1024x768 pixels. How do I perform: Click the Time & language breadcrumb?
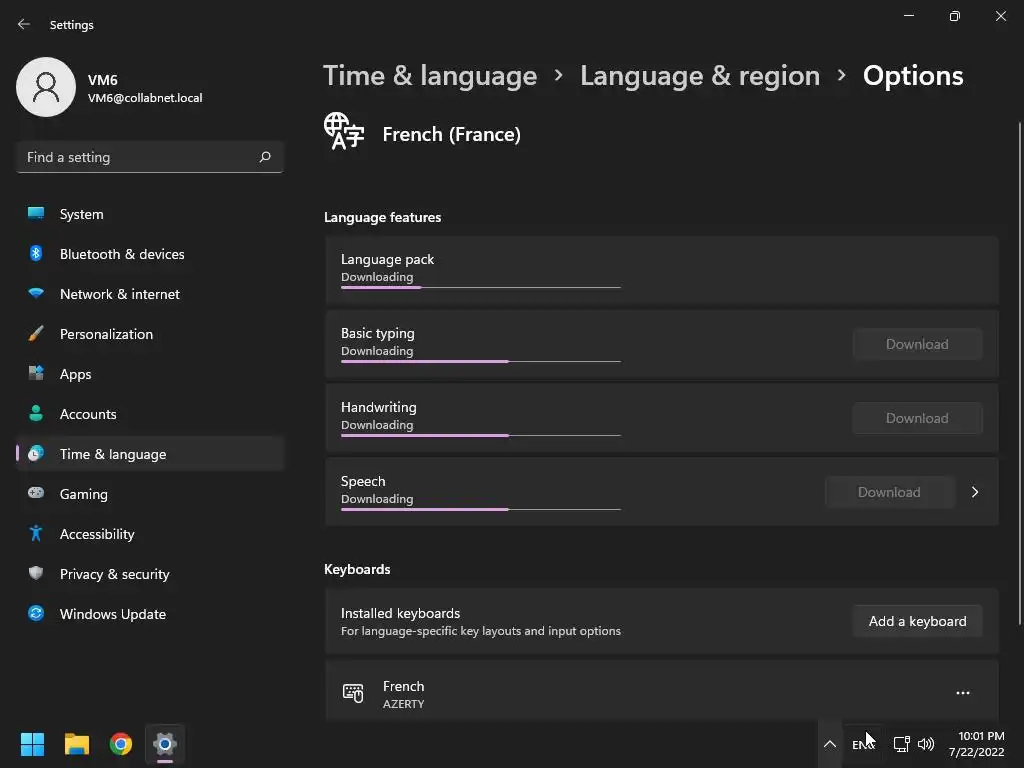click(x=430, y=76)
